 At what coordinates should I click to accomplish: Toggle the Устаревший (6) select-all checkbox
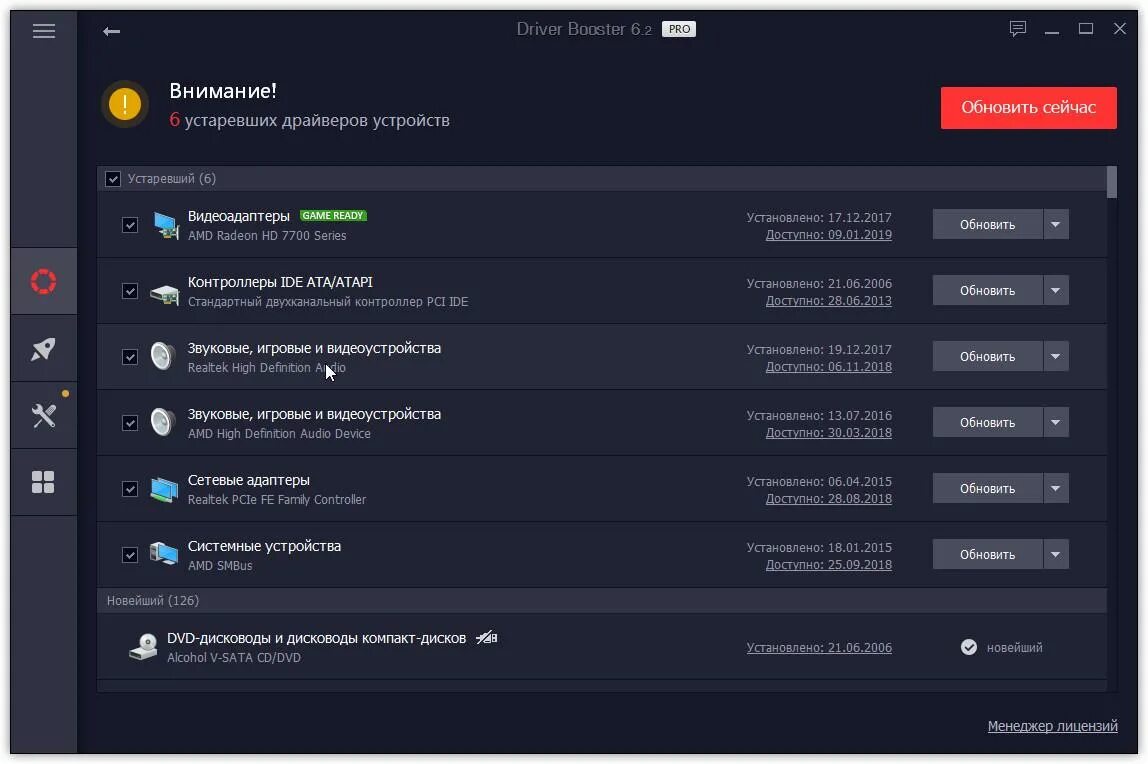coord(113,179)
